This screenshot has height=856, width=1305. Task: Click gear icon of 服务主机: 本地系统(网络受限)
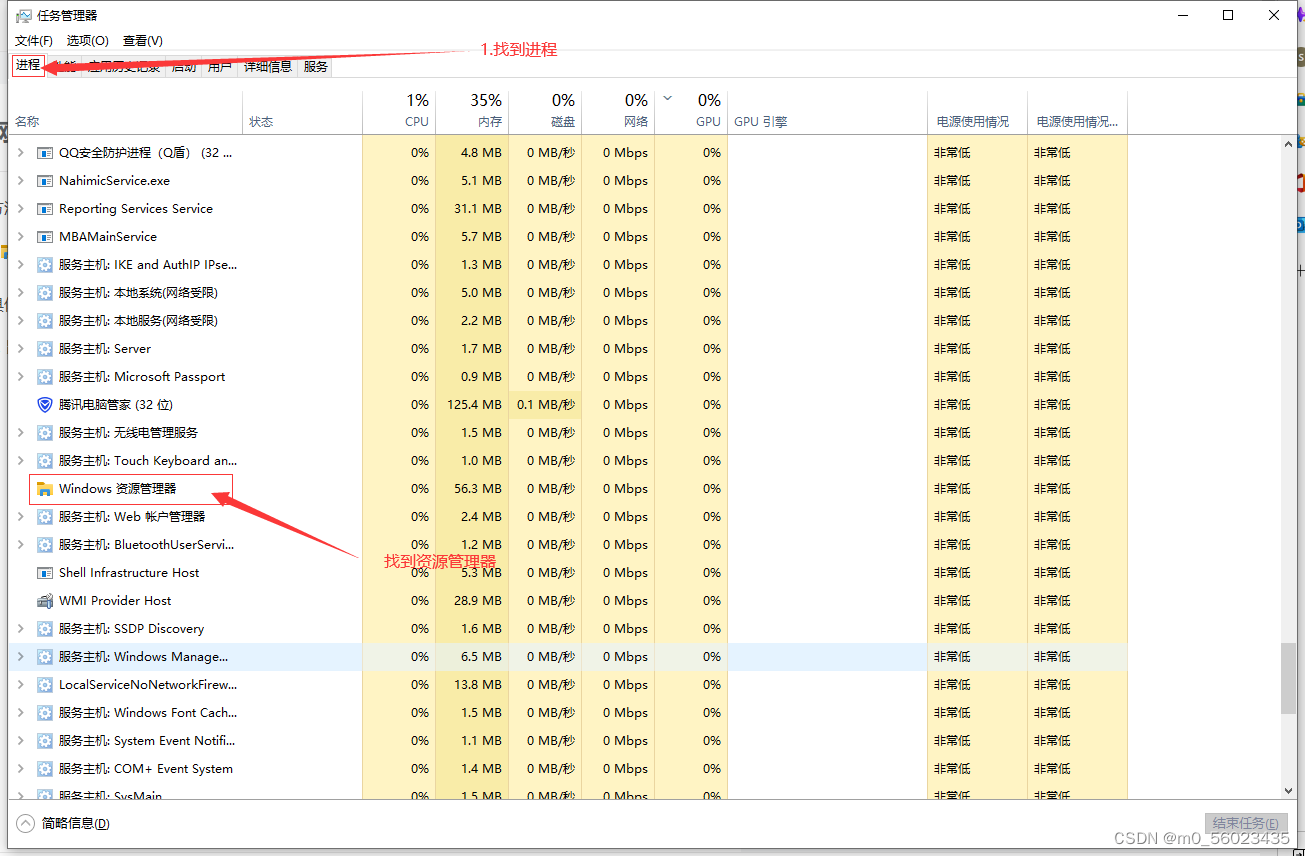[44, 293]
